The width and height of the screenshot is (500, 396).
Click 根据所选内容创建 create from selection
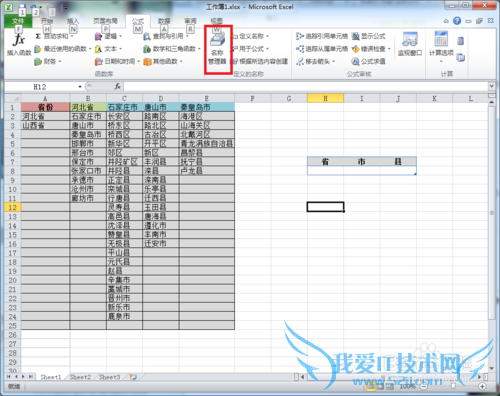click(x=260, y=62)
